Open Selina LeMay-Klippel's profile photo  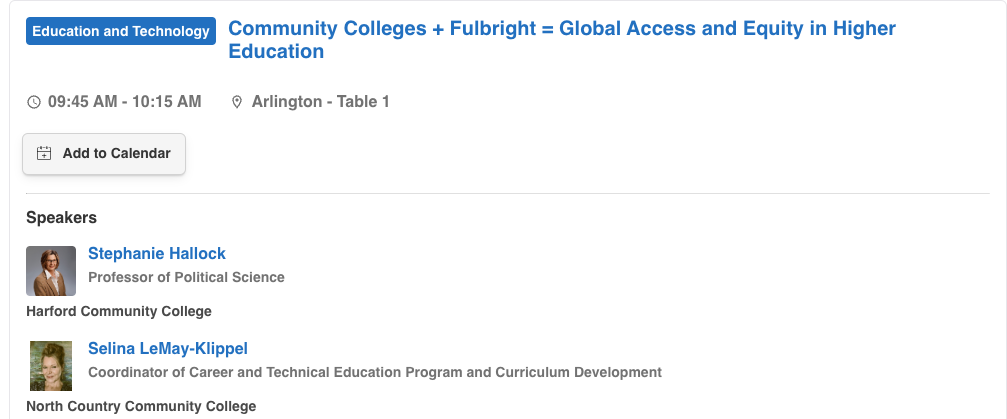[51, 365]
